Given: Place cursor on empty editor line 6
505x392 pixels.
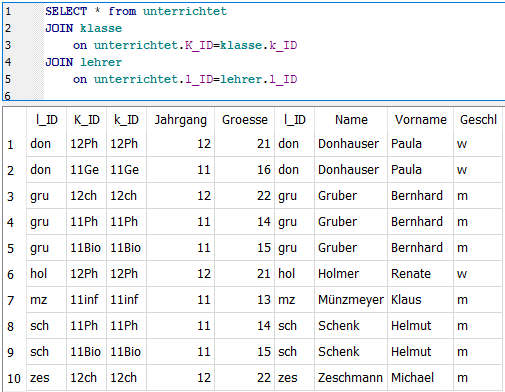Looking at the screenshot, I should pyautogui.click(x=273, y=96).
